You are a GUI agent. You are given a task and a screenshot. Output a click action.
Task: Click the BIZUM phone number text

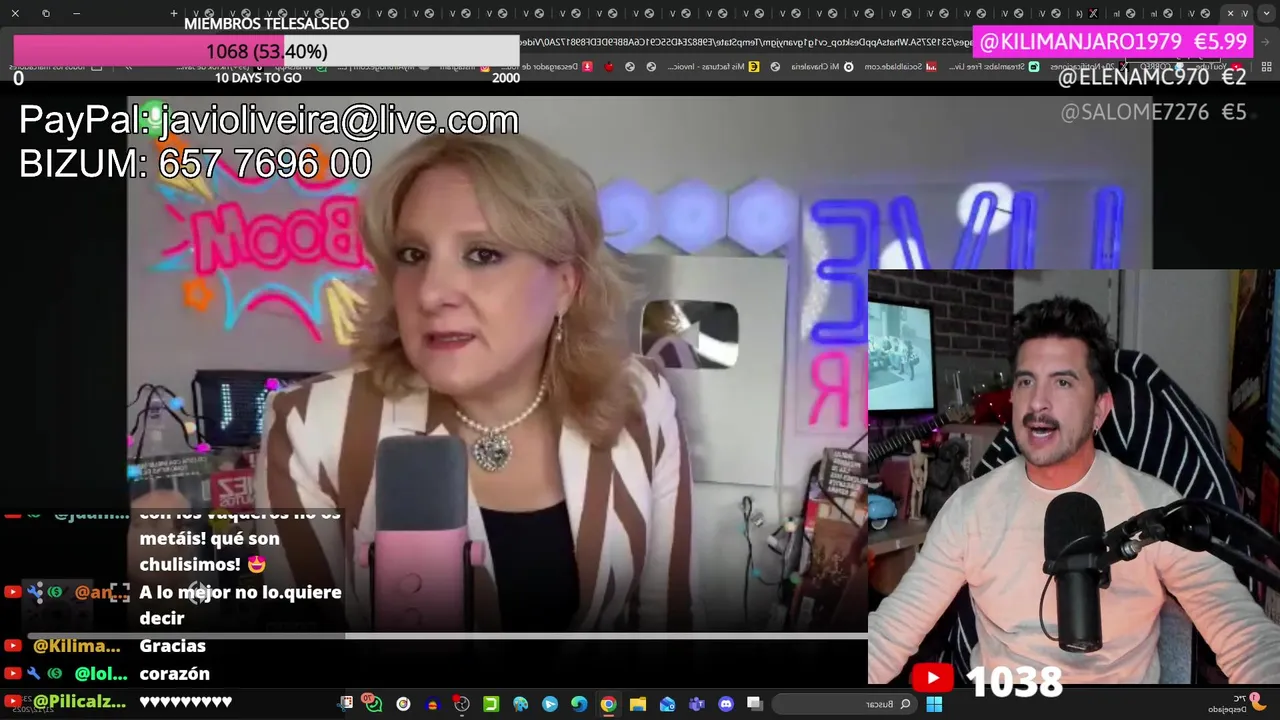coord(195,164)
